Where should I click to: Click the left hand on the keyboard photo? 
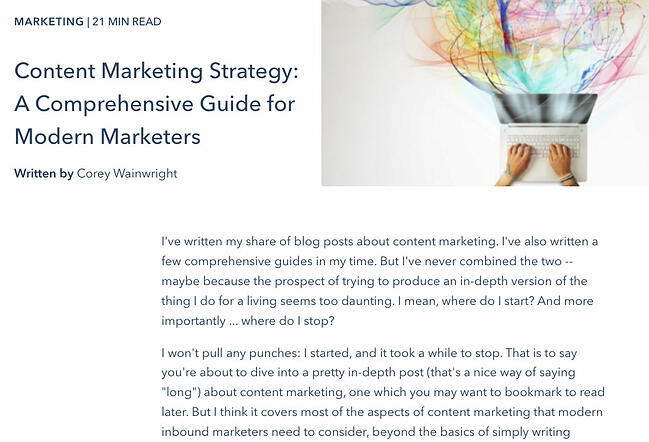tap(516, 161)
